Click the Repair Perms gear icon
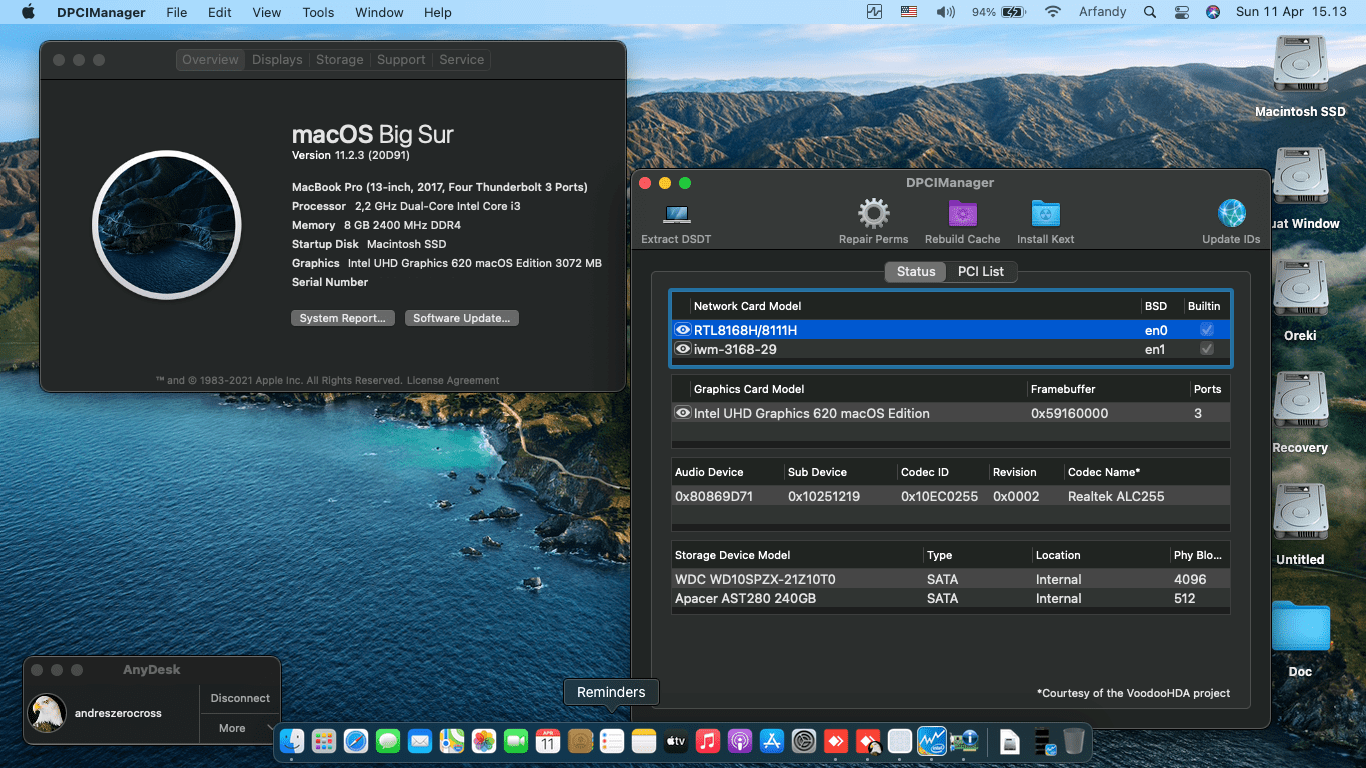The height and width of the screenshot is (768, 1366). click(873, 213)
